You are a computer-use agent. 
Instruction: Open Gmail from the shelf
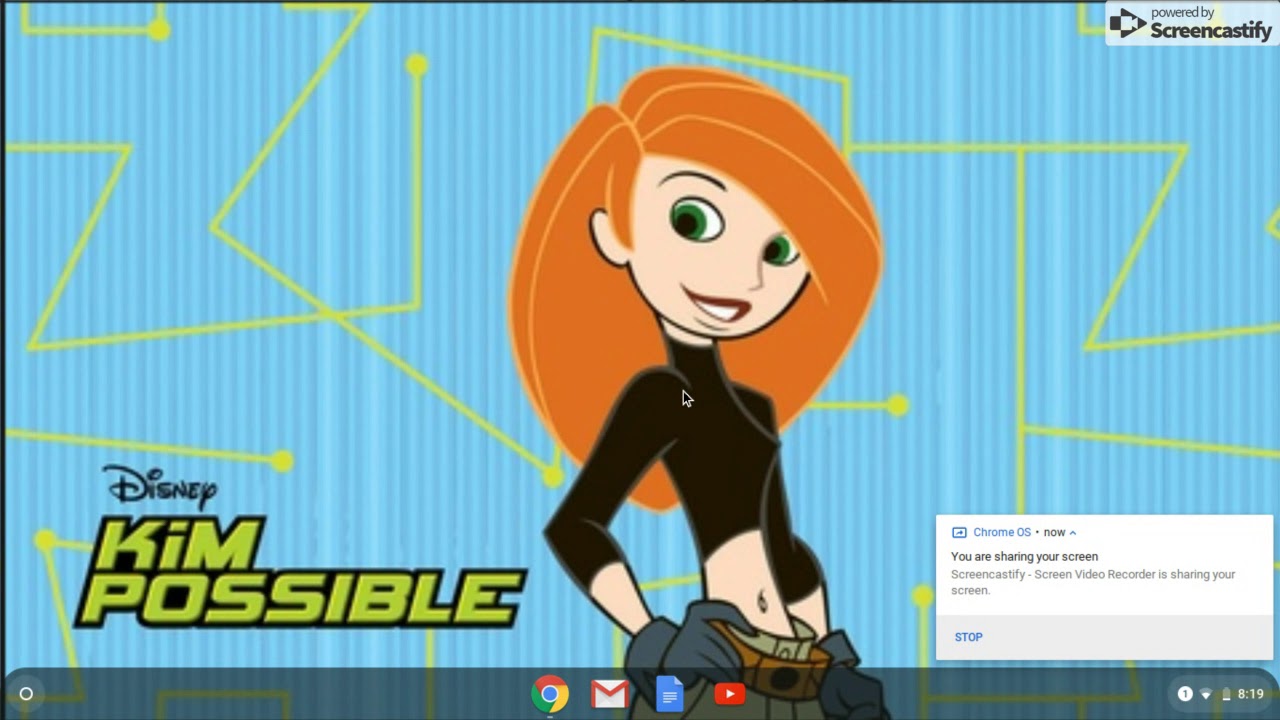coord(609,694)
